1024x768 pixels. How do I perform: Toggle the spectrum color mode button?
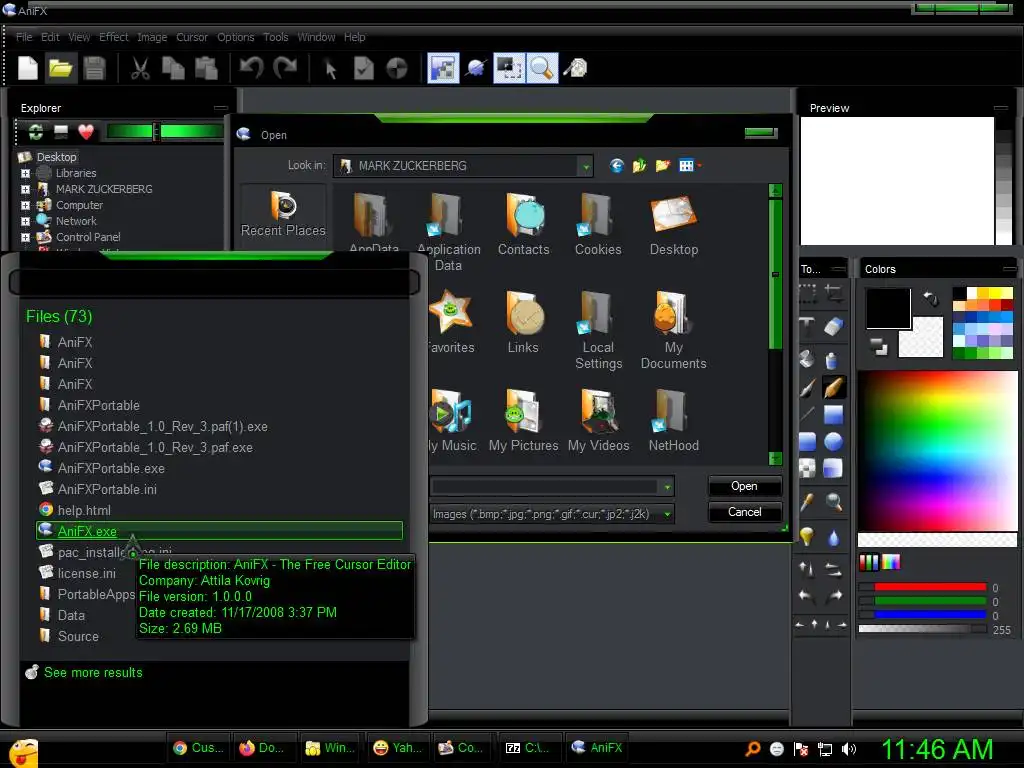click(x=891, y=562)
